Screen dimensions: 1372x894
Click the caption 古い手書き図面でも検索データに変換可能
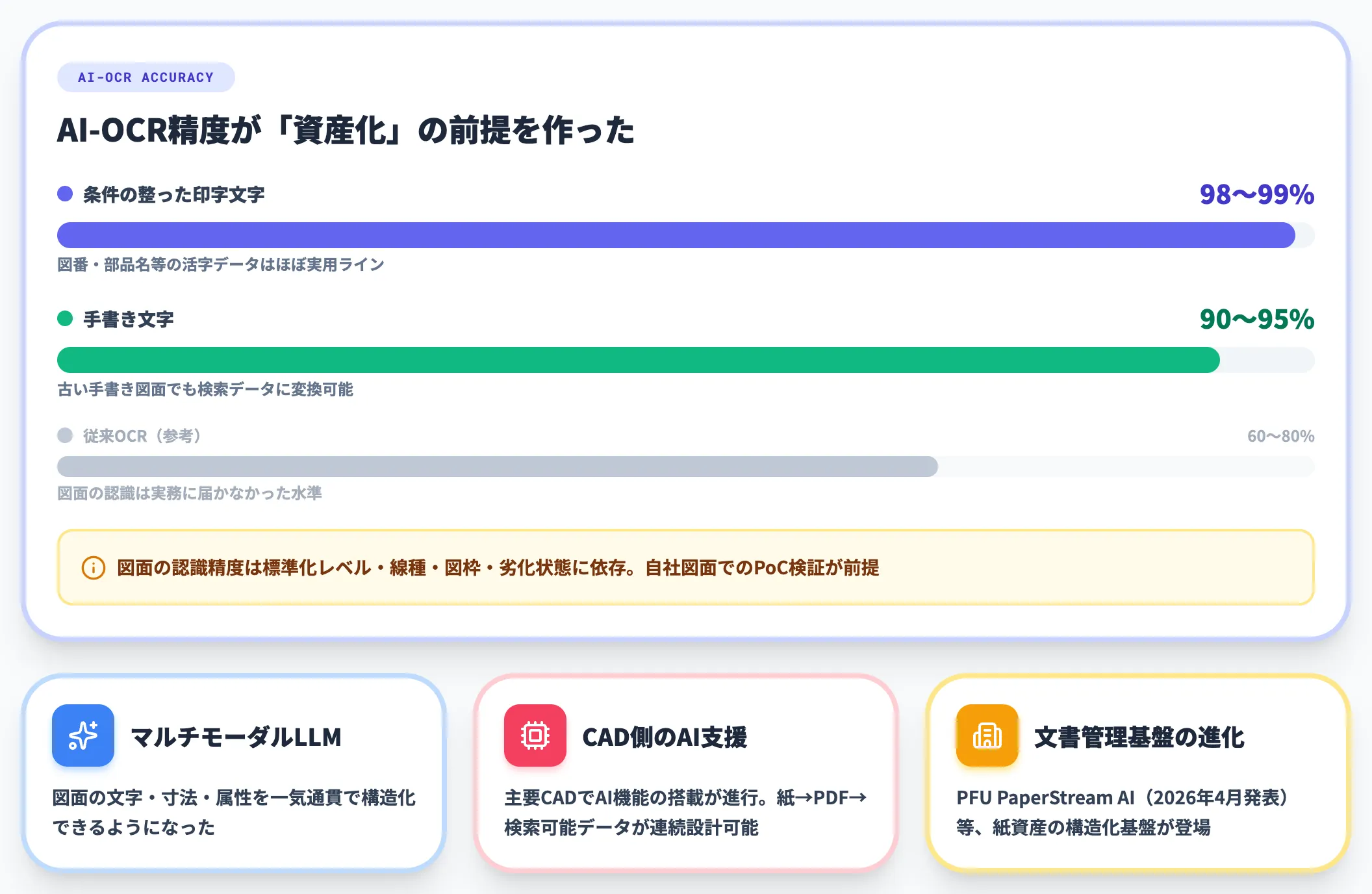(x=205, y=389)
